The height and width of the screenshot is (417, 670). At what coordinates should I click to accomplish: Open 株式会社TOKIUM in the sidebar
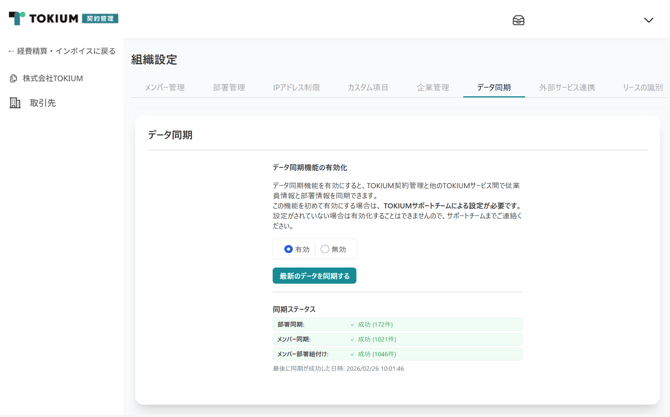point(53,78)
